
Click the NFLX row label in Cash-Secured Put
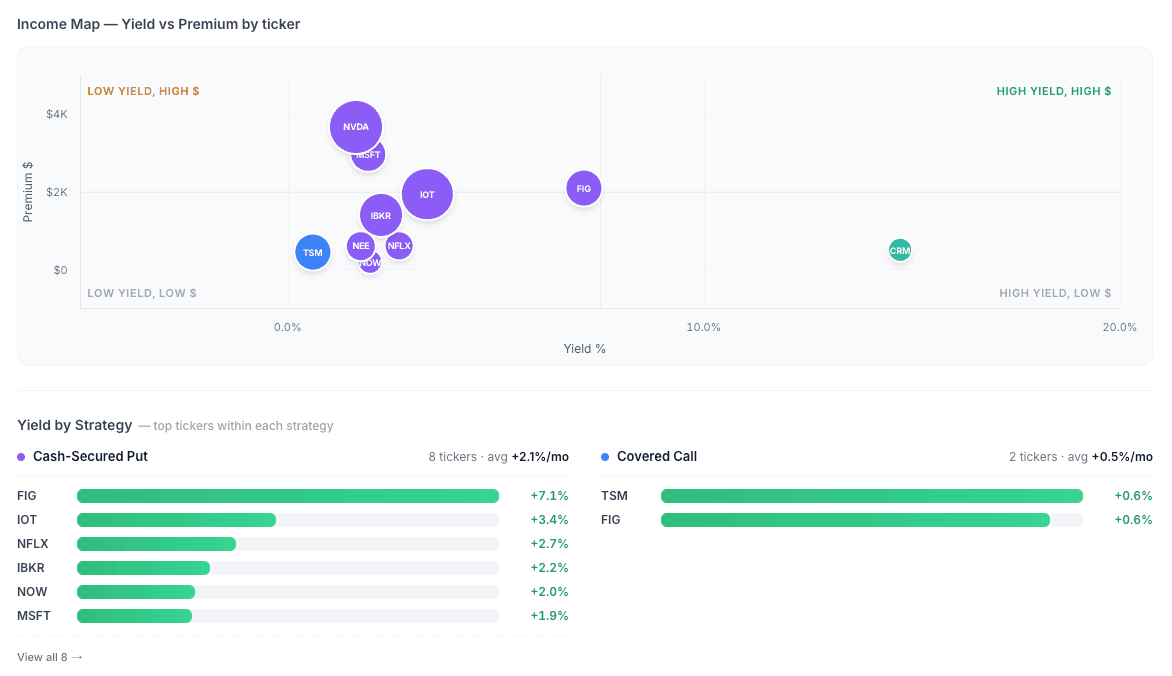[33, 544]
